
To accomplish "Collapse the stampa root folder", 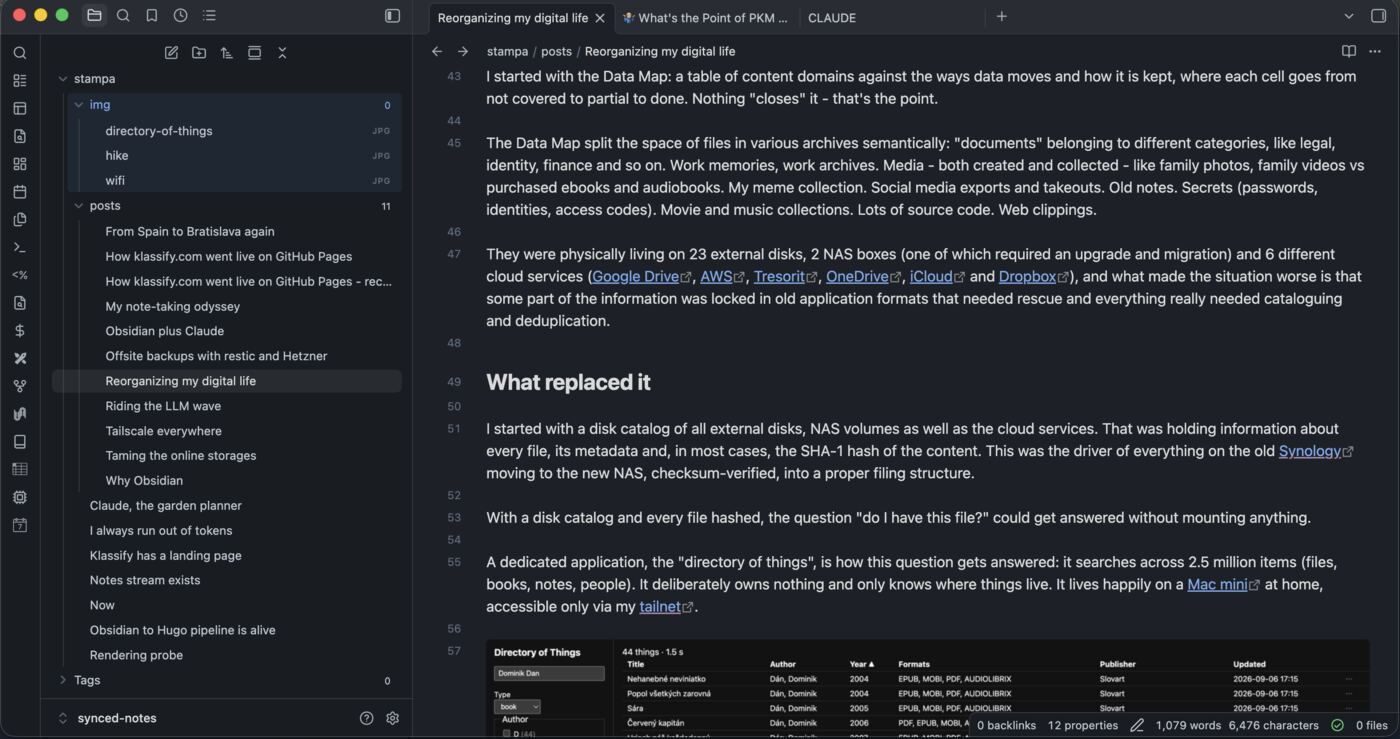I will [x=63, y=79].
